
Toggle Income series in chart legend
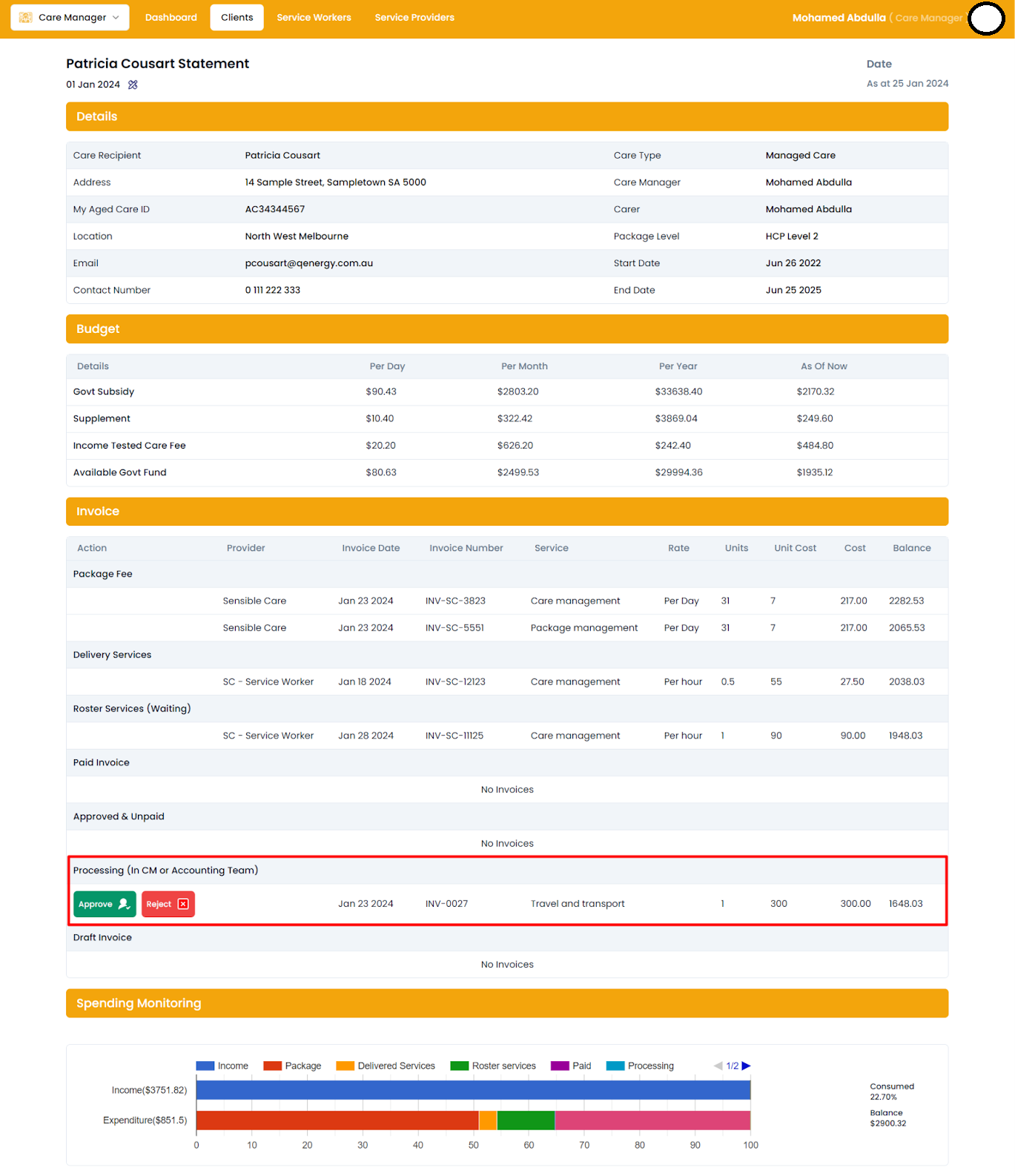tap(222, 1066)
